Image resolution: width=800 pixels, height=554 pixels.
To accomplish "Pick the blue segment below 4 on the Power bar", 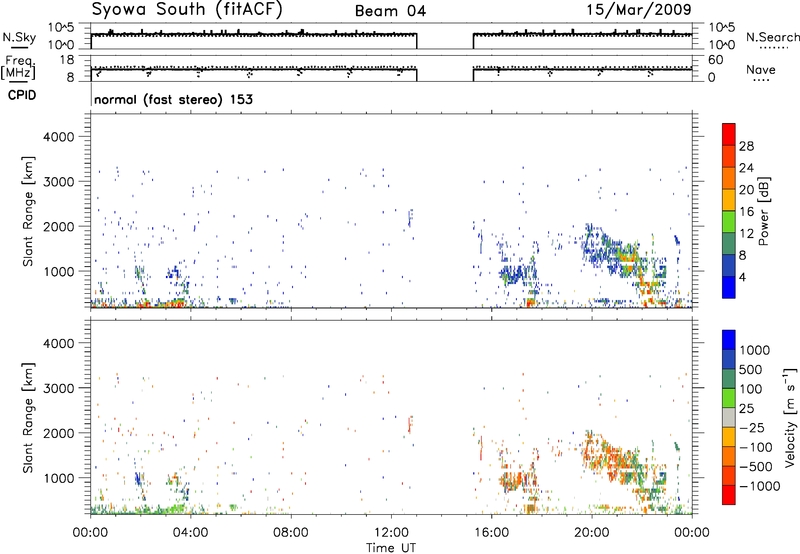I will pyautogui.click(x=729, y=287).
